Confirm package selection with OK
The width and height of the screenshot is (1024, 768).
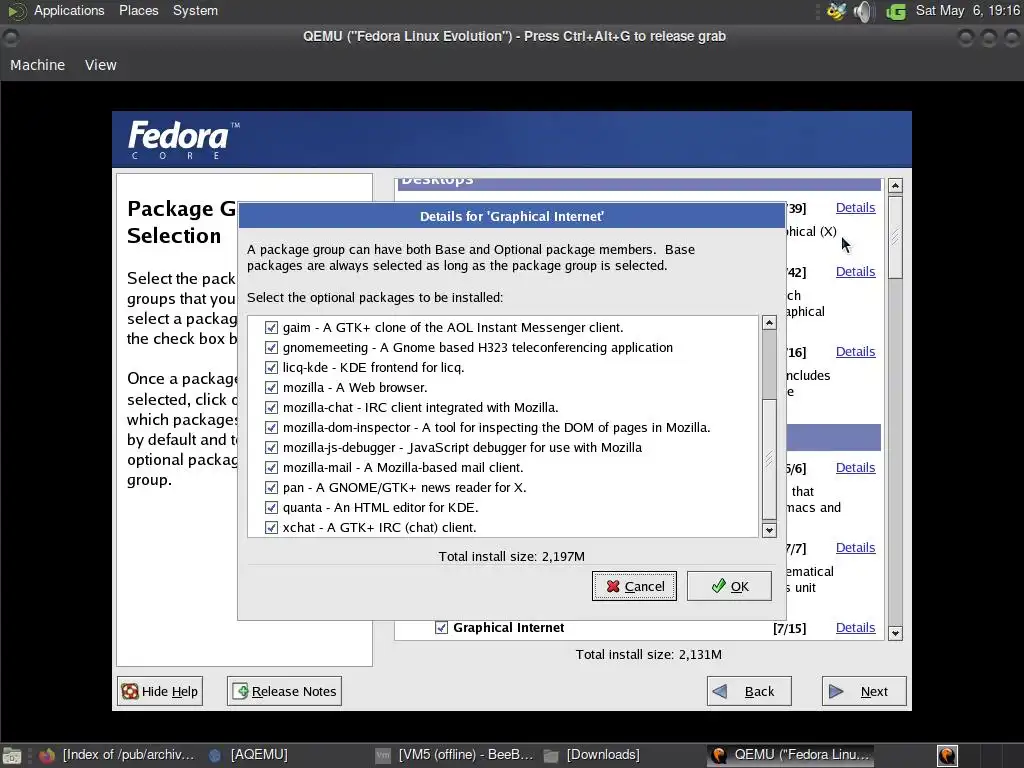click(x=729, y=586)
